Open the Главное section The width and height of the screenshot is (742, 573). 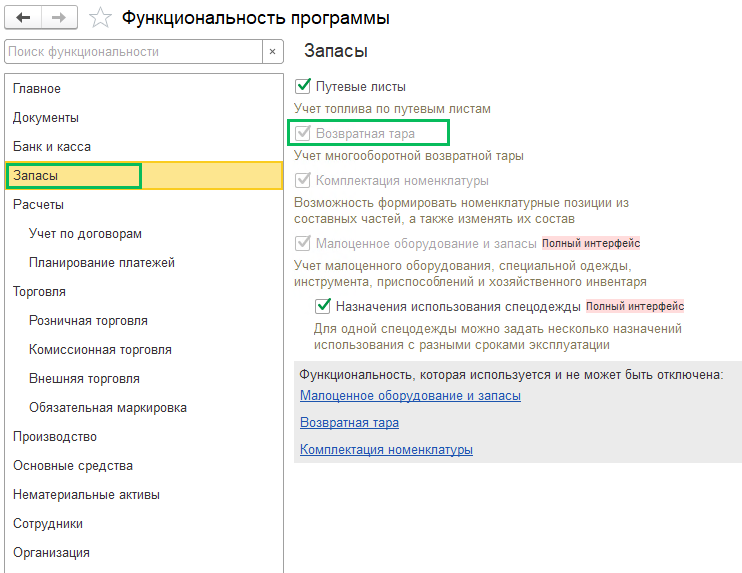click(144, 88)
